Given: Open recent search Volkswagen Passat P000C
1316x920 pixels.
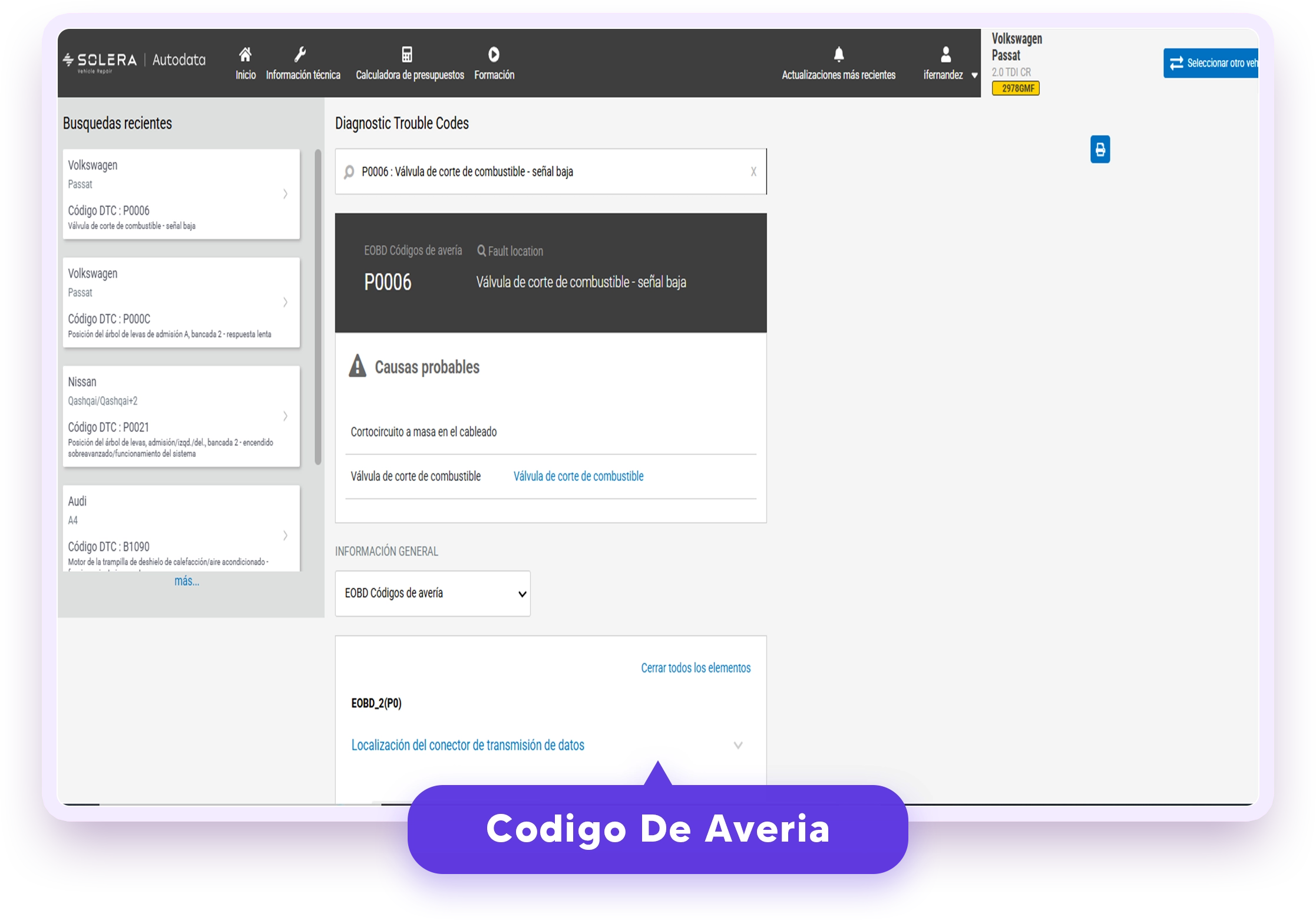Looking at the screenshot, I should point(181,302).
